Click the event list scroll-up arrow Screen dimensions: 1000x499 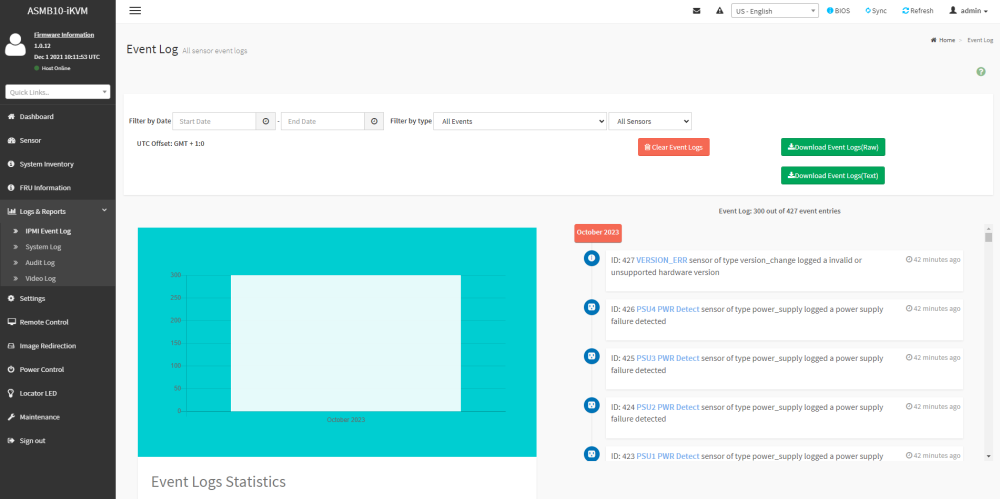pyautogui.click(x=989, y=228)
